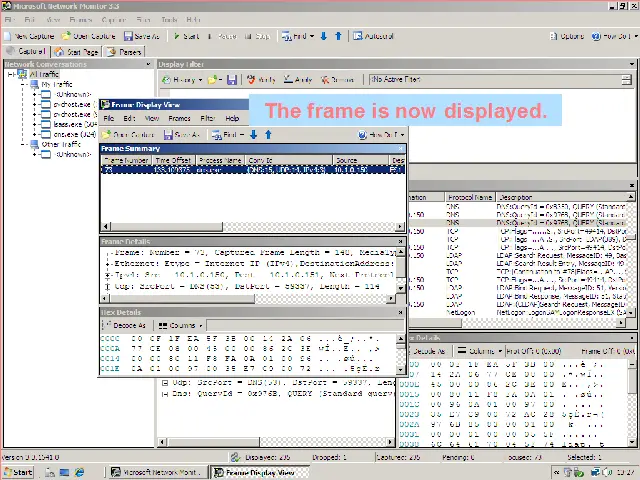Click Verify in Display Filter toolbar

click(261, 80)
